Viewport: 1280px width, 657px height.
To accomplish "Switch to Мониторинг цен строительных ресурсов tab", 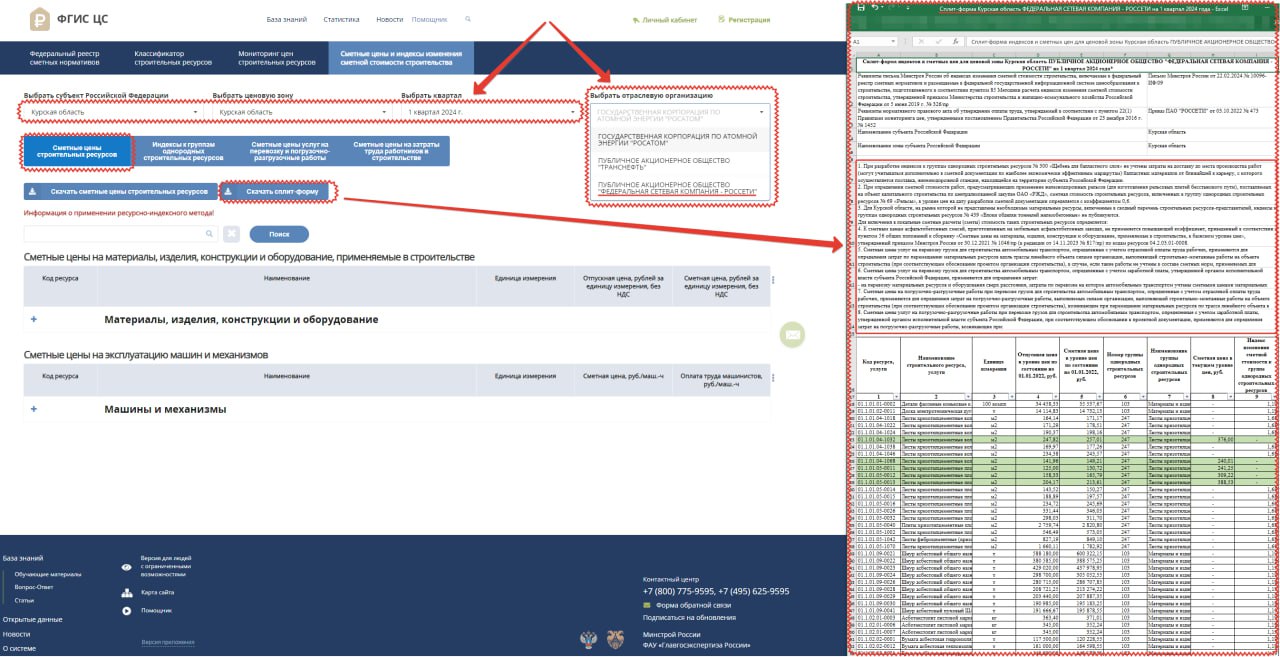I will [x=276, y=58].
